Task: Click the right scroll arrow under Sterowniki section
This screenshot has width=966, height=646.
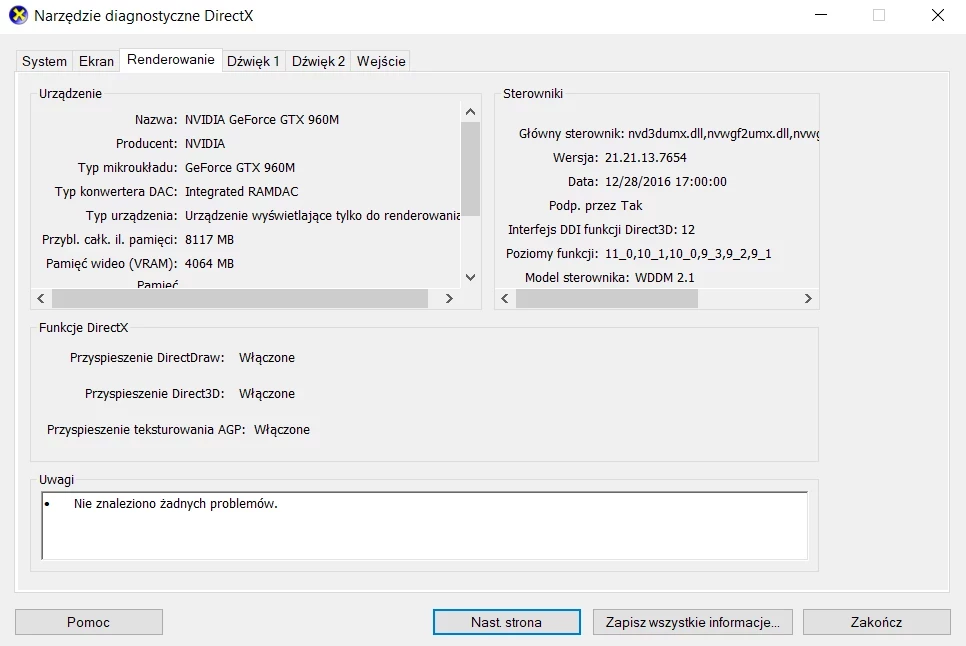Action: [809, 298]
